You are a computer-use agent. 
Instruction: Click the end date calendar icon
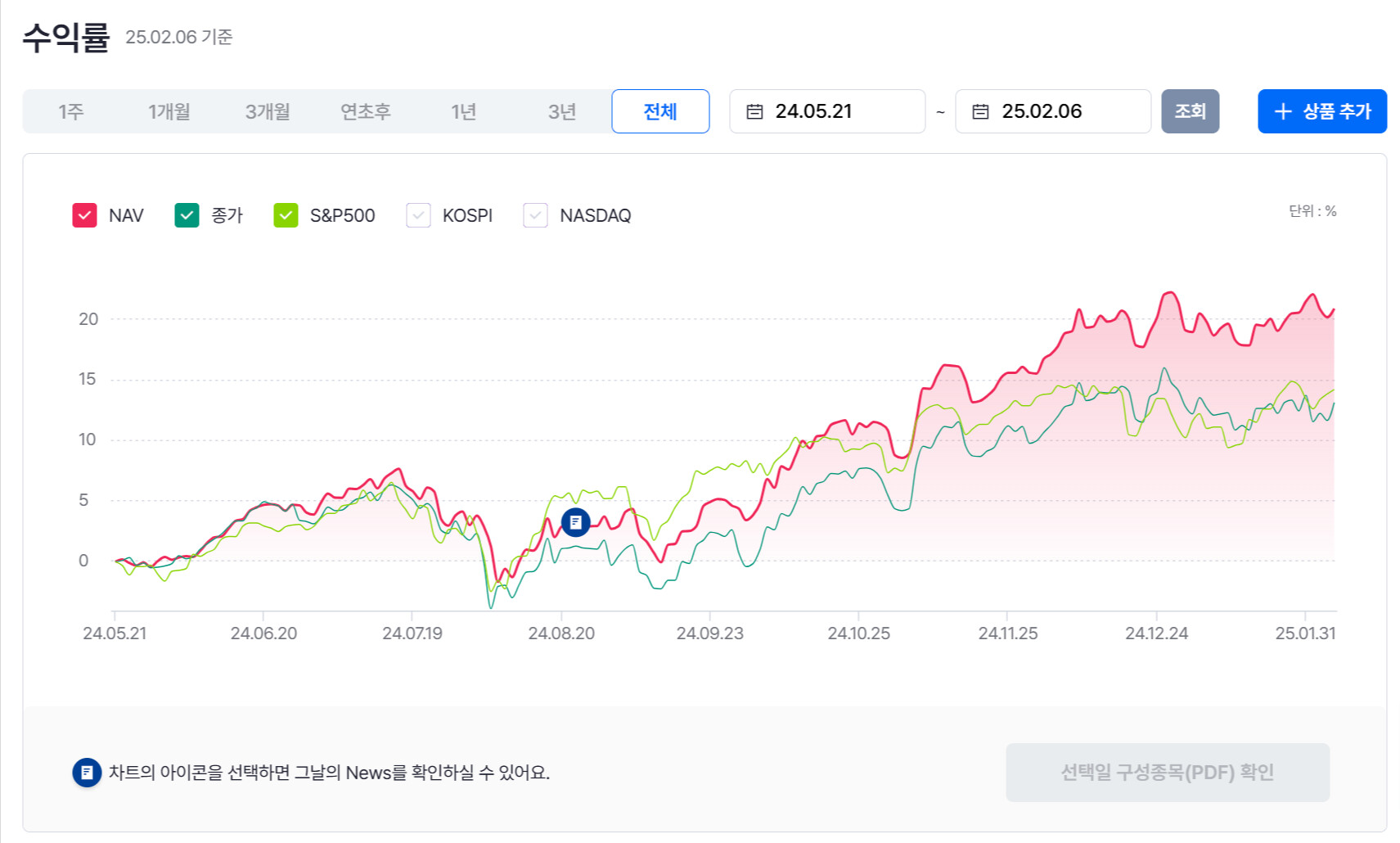coord(980,111)
